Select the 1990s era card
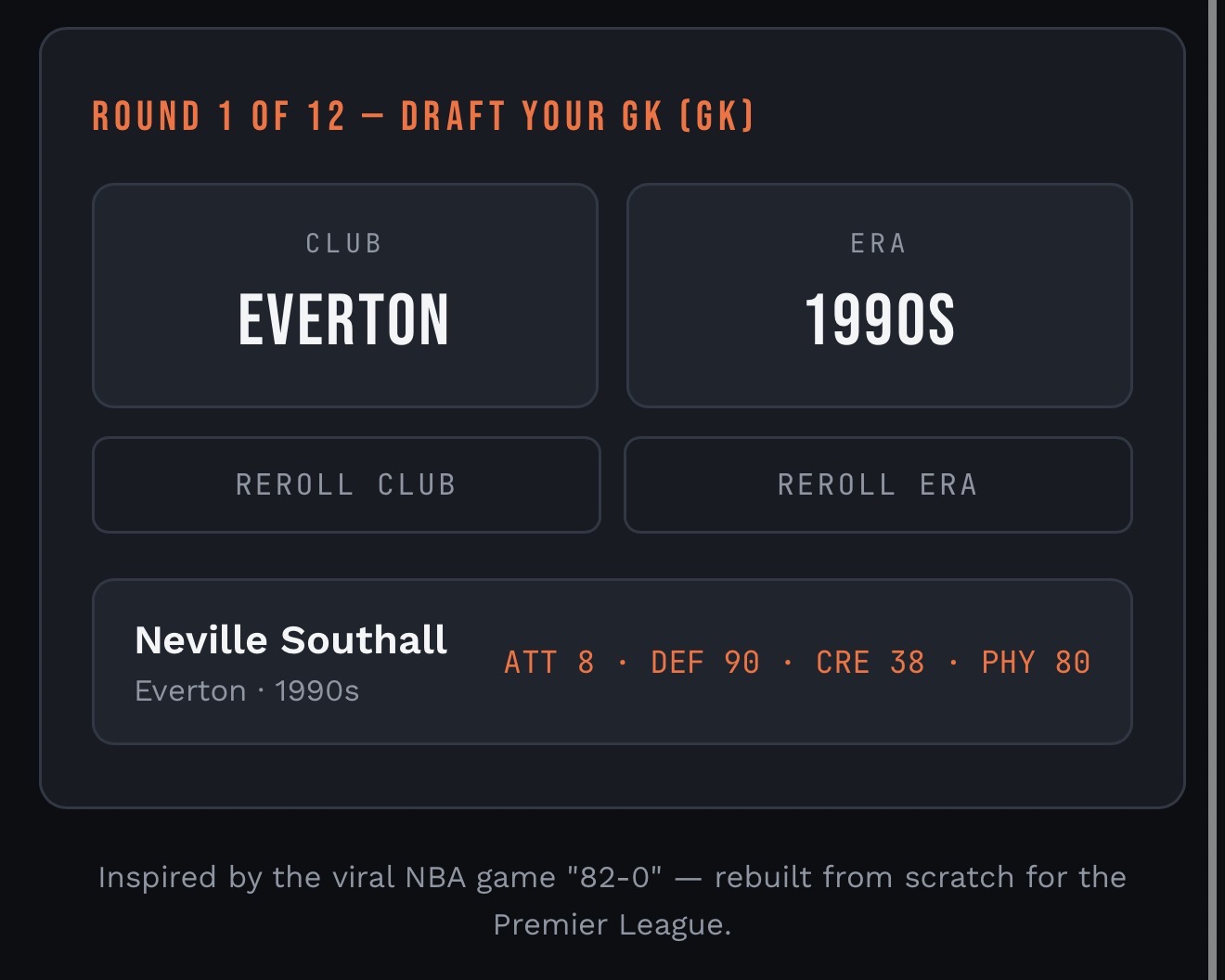 [x=880, y=295]
